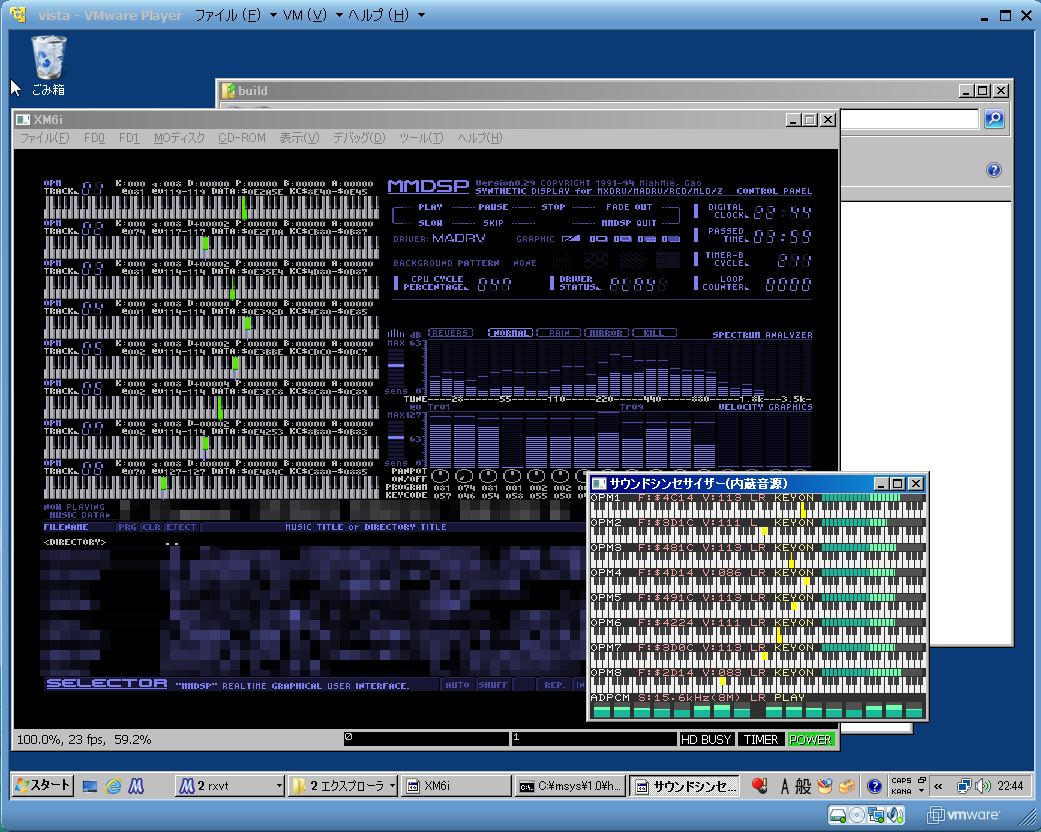Expand the 2 rxvt taskbar group

(x=279, y=786)
